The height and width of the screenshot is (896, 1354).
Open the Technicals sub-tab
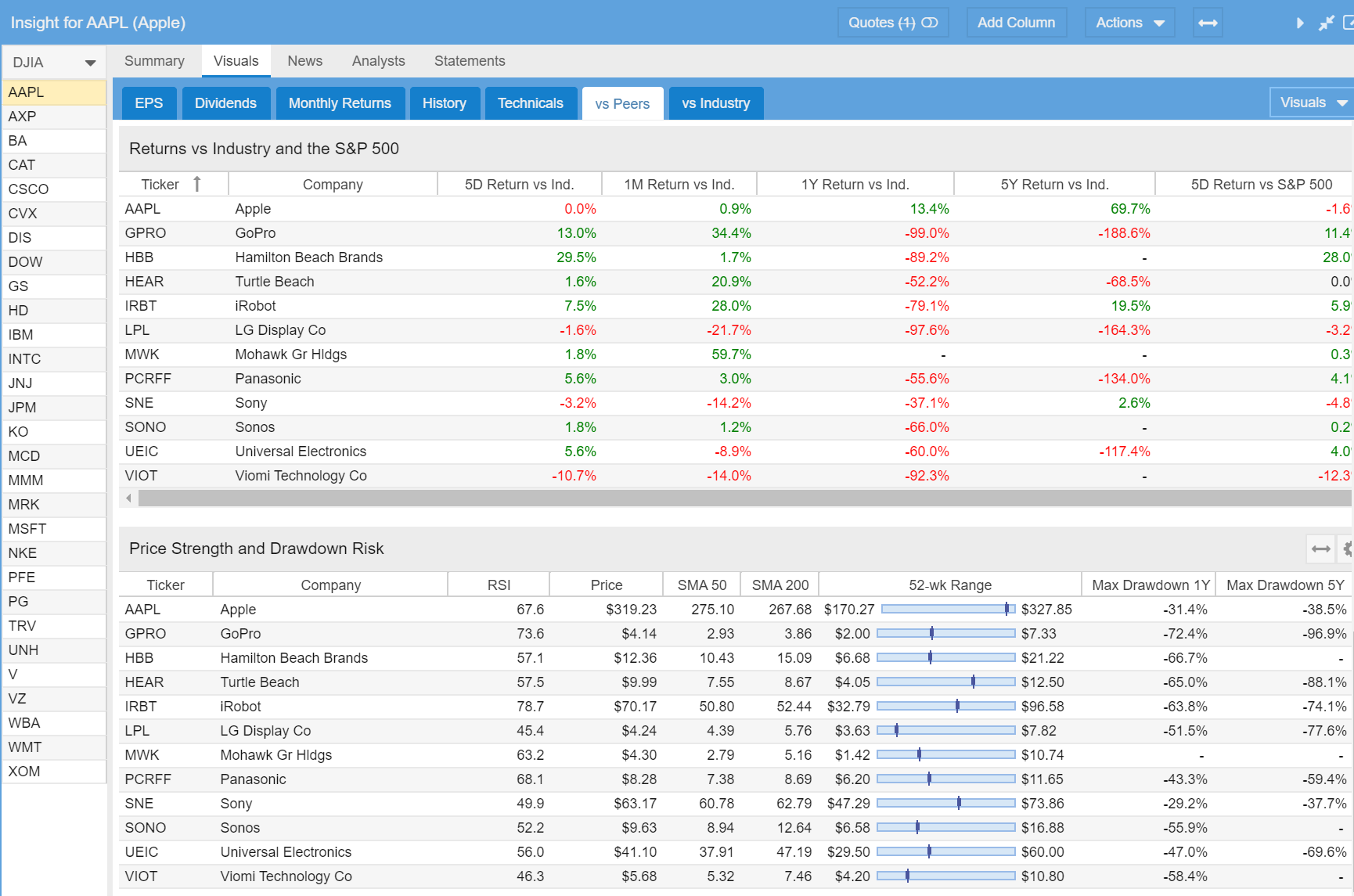(x=530, y=103)
